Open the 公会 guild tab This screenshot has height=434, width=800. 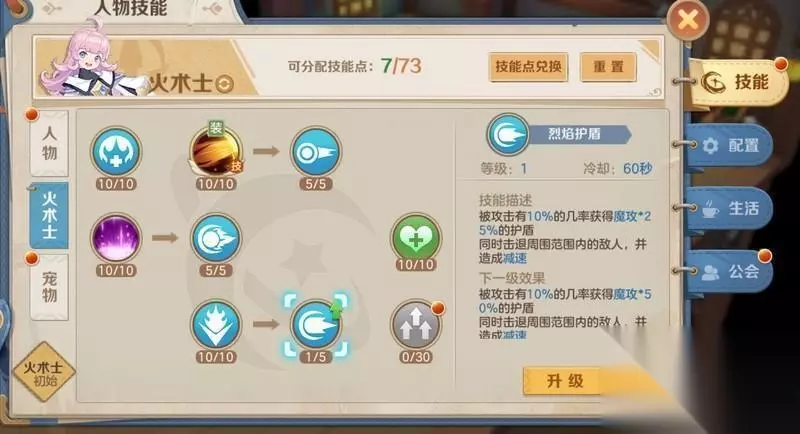click(731, 271)
